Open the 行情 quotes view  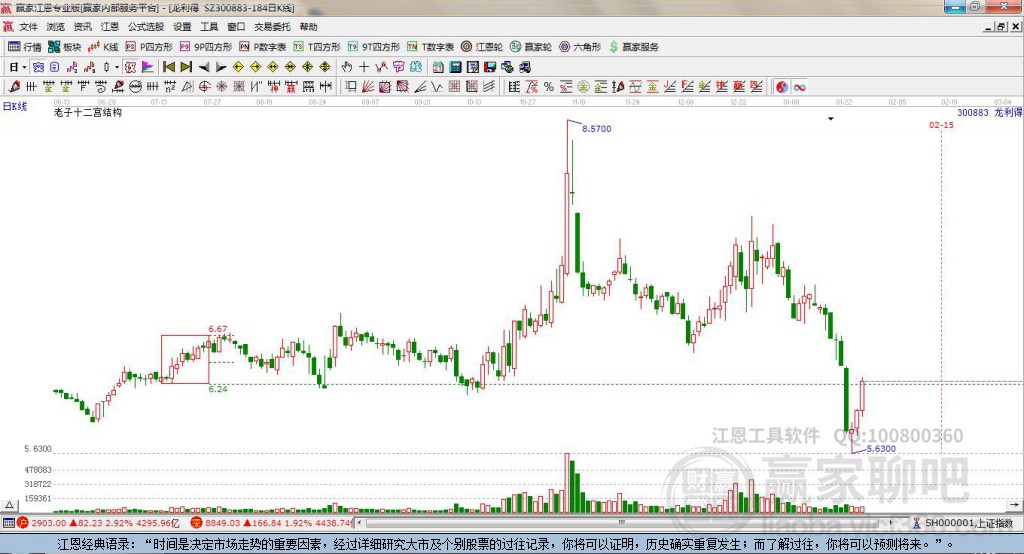(24, 47)
